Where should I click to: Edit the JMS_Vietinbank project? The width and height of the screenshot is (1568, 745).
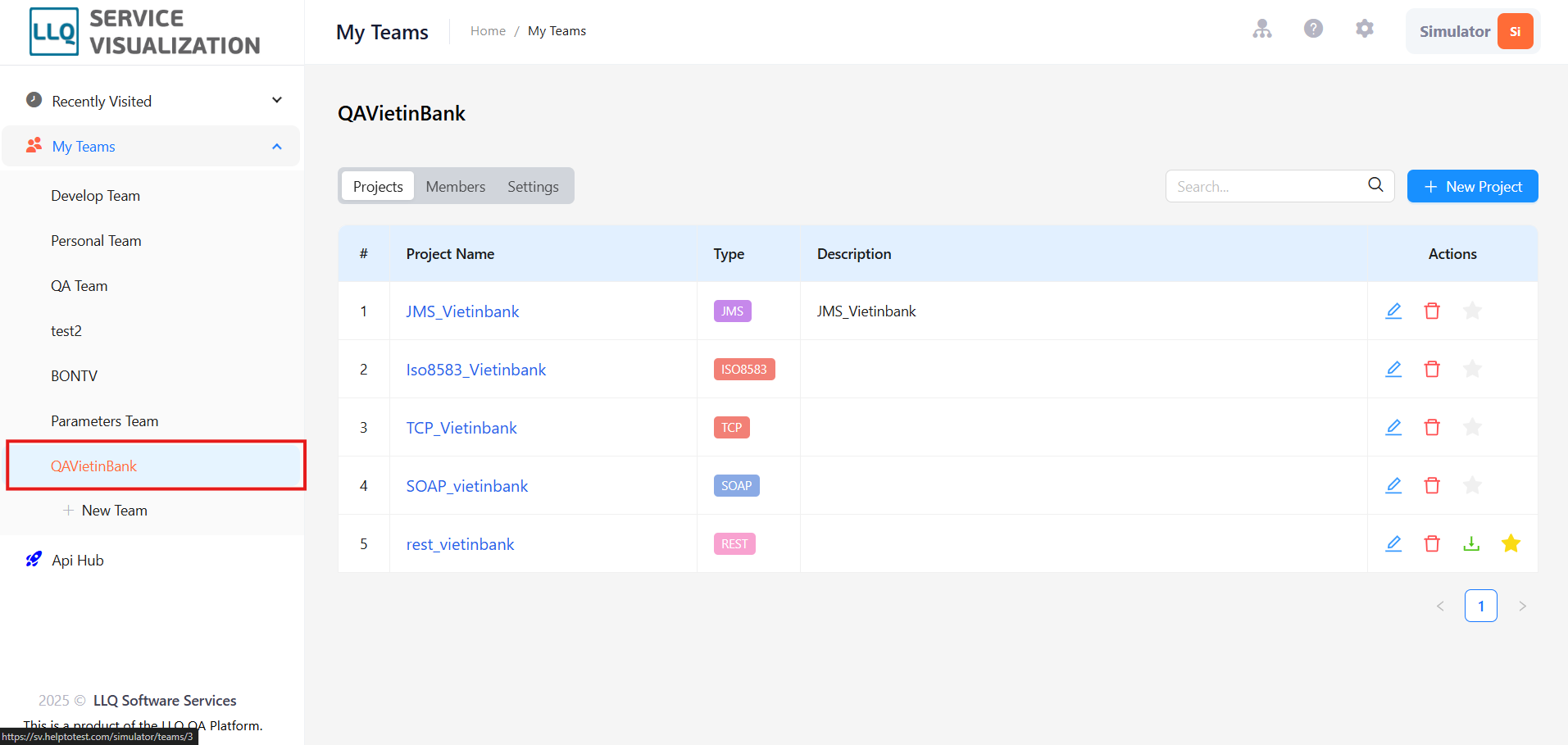[1393, 311]
